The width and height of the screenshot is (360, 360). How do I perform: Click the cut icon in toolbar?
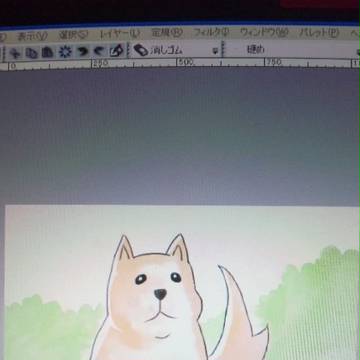coord(15,53)
